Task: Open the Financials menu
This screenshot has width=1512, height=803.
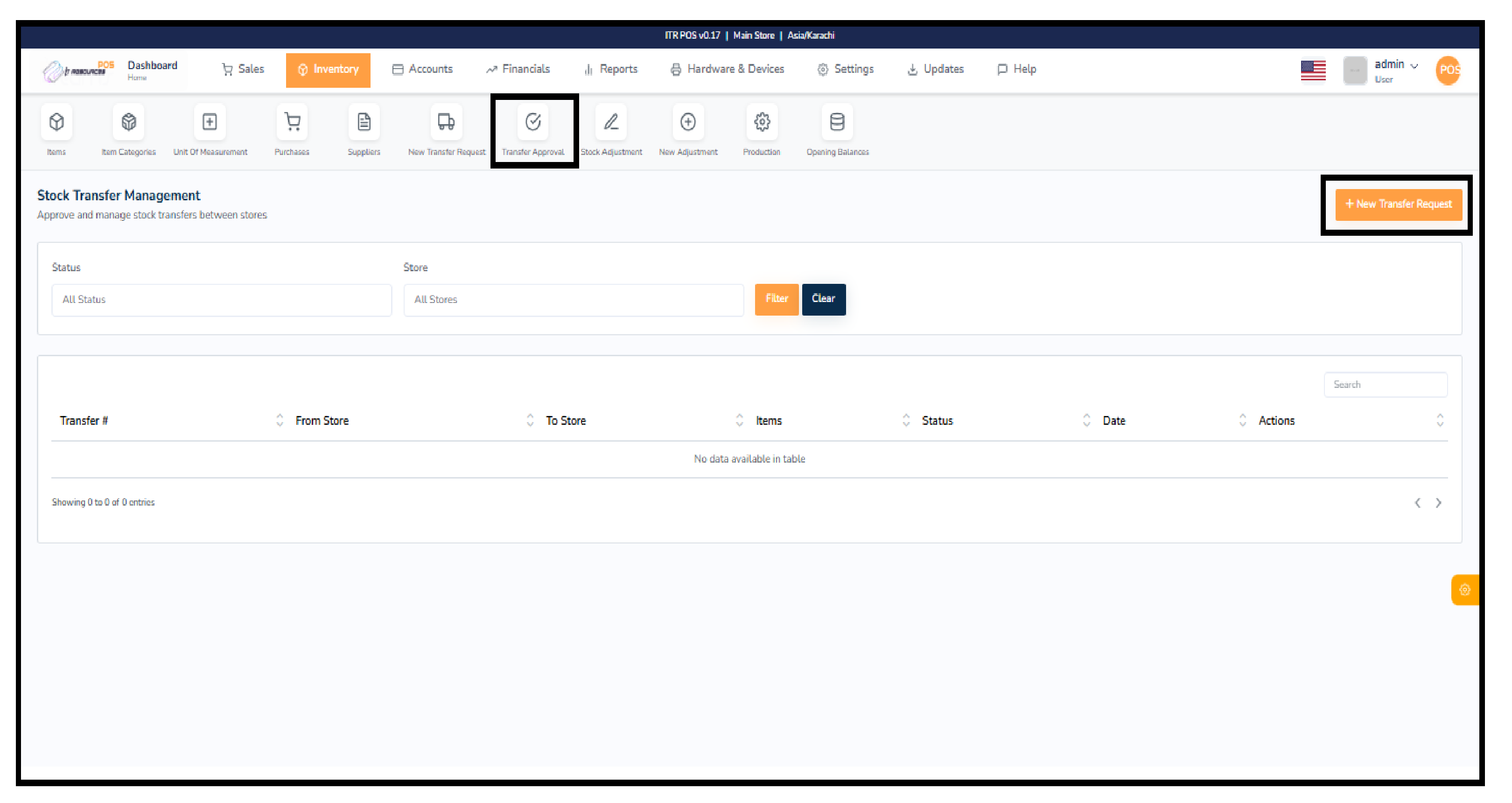Action: coord(518,69)
